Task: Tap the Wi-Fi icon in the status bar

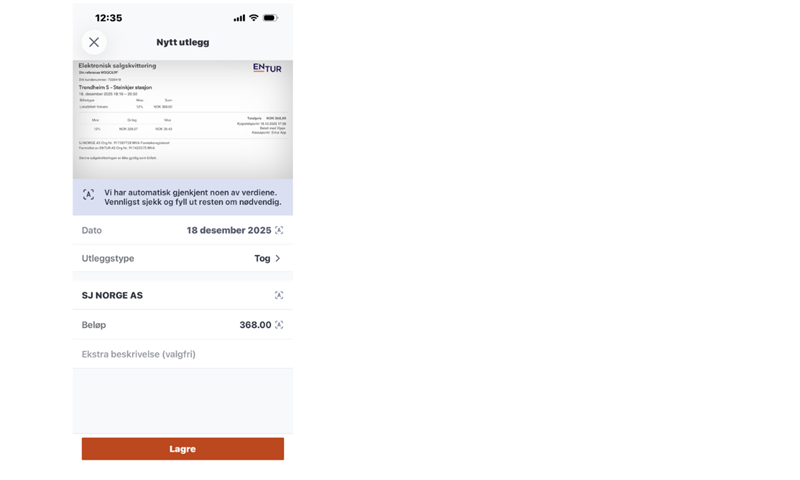Action: point(254,18)
